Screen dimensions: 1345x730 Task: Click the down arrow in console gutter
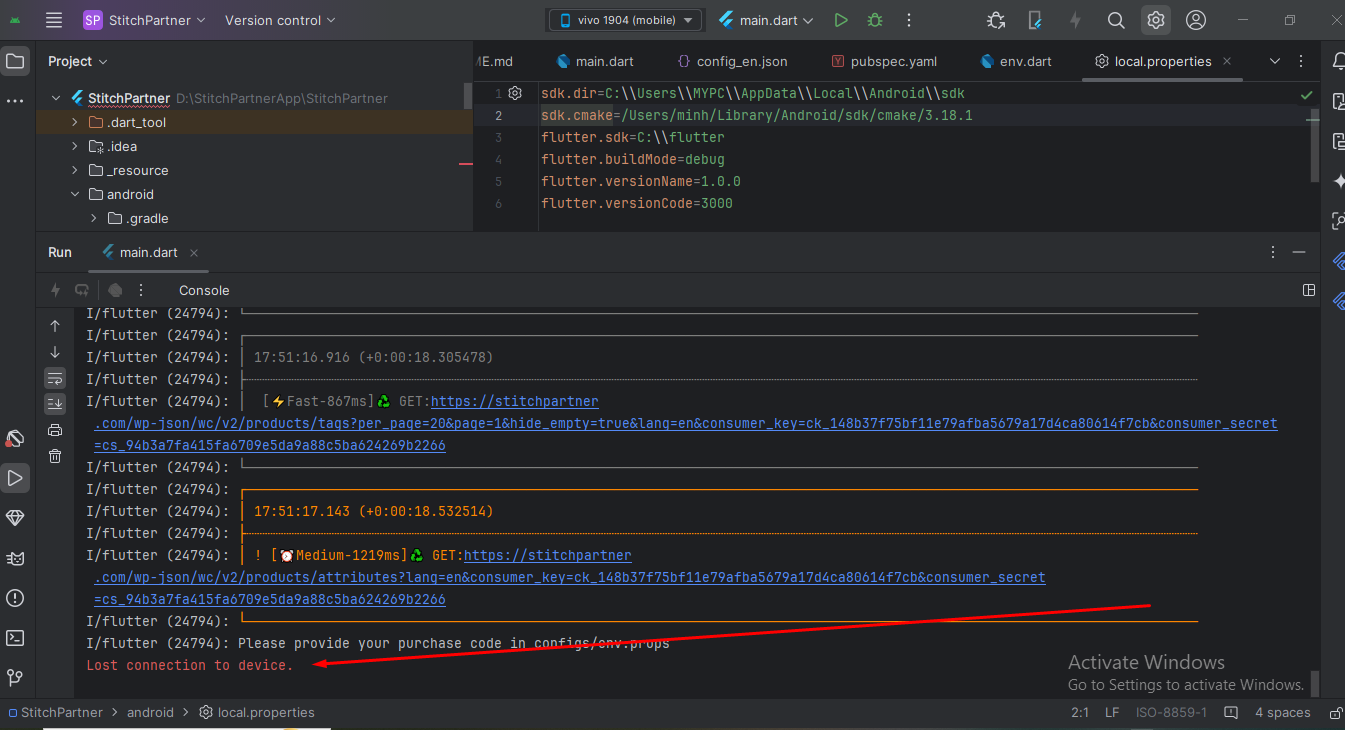pos(55,352)
